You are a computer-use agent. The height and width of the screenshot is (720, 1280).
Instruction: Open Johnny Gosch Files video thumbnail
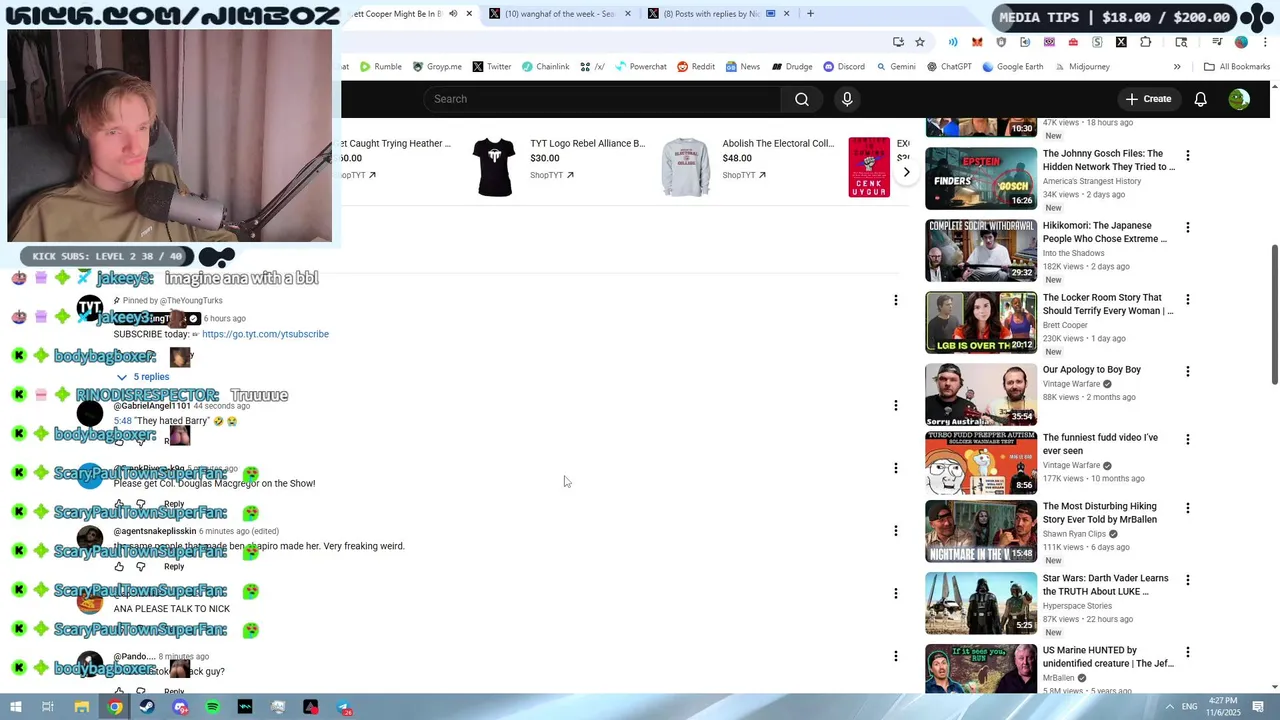(981, 178)
